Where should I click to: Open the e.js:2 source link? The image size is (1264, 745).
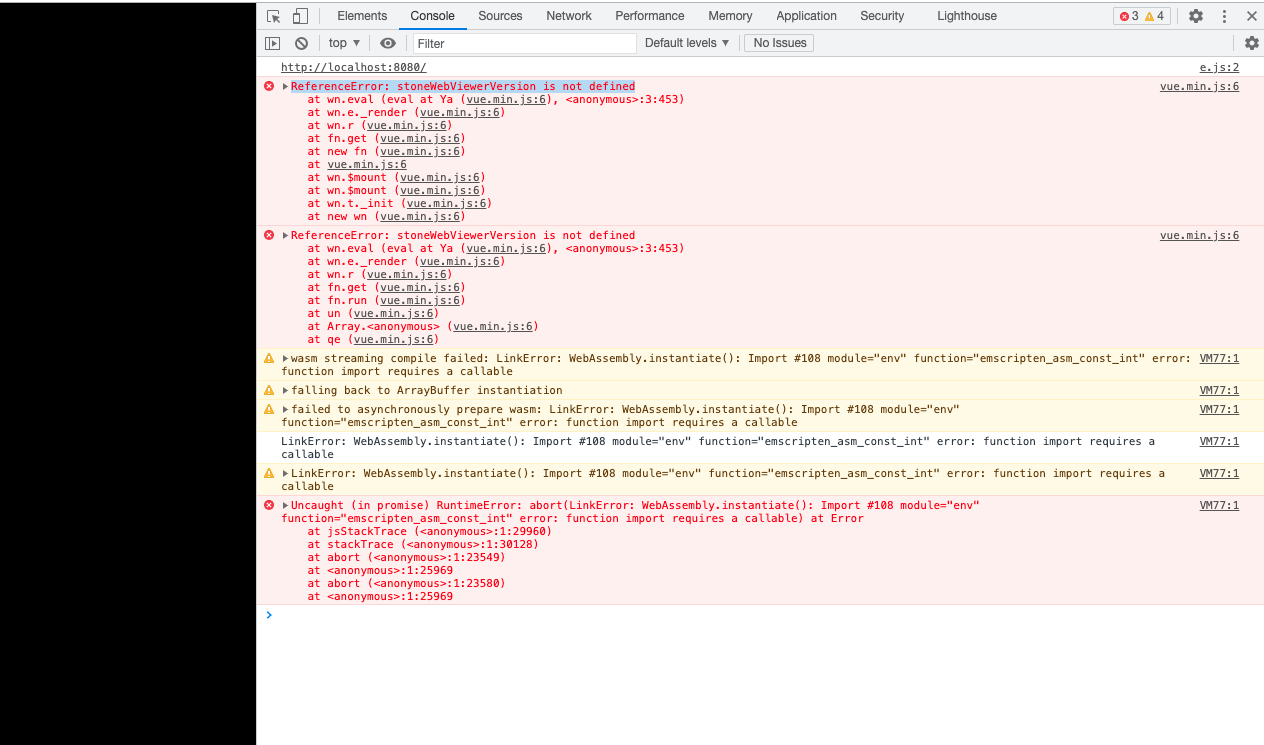[1219, 68]
